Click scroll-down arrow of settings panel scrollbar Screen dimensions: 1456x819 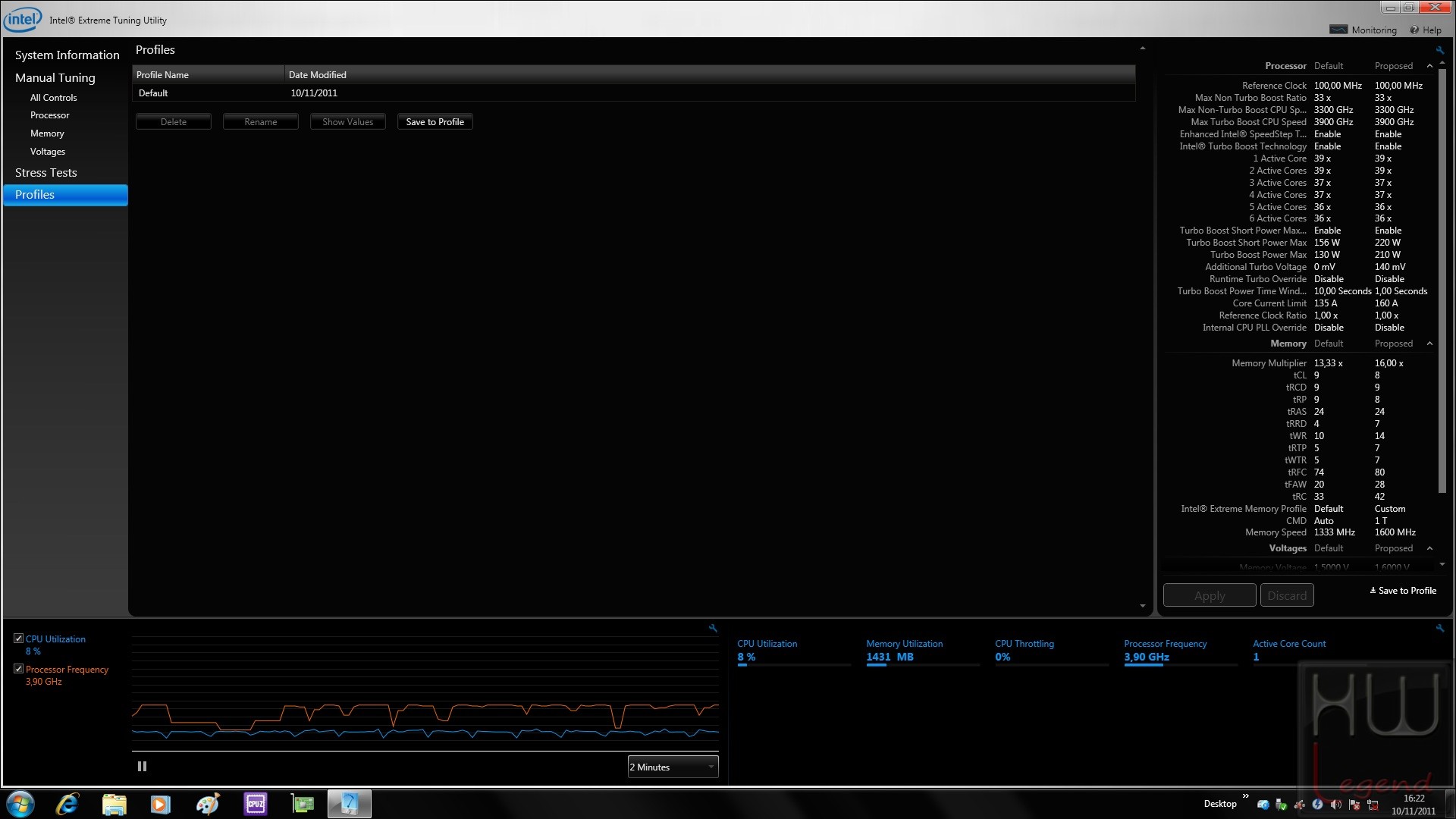pos(1442,564)
